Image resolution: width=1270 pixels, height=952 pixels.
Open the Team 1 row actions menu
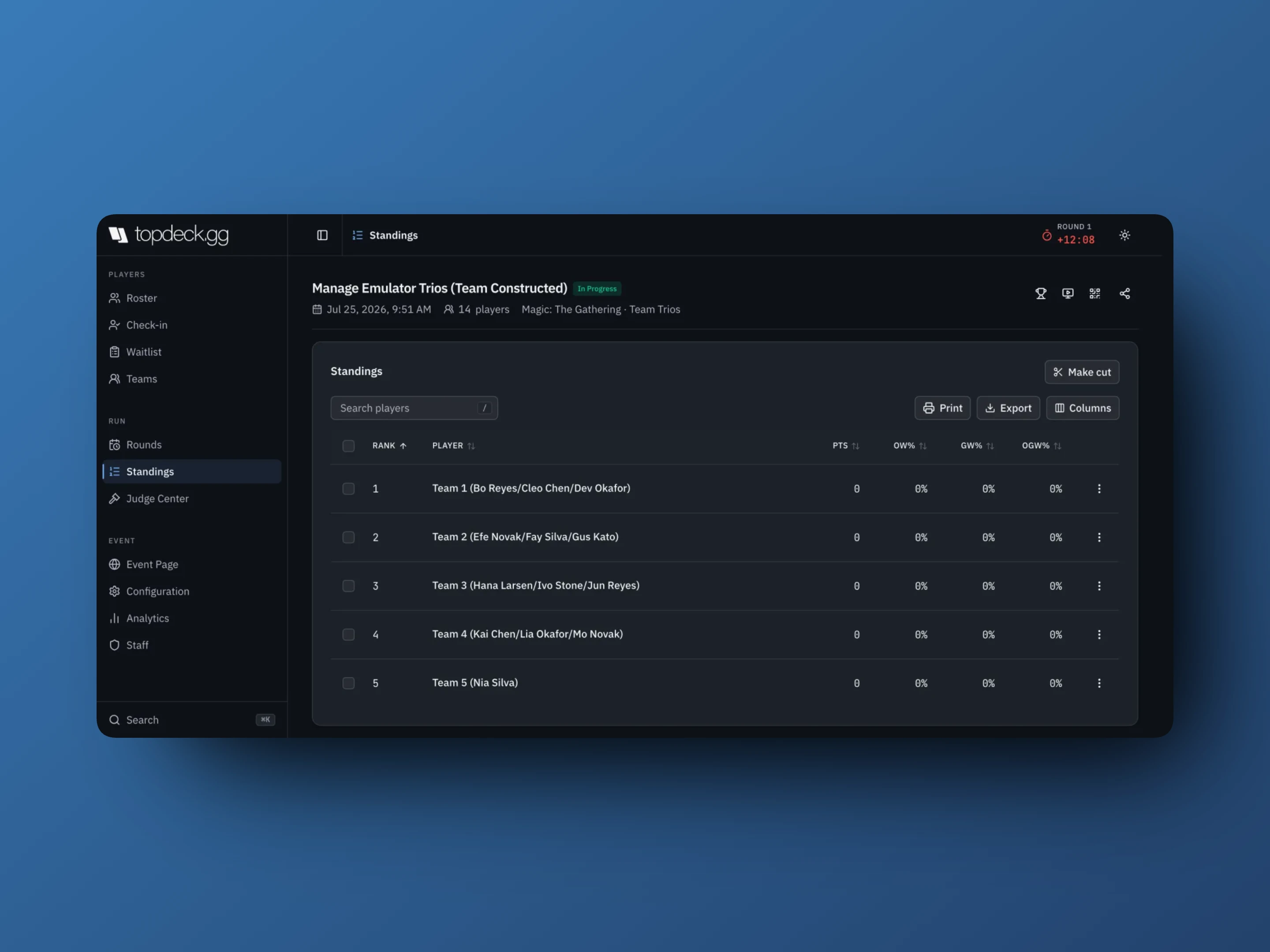pyautogui.click(x=1099, y=489)
